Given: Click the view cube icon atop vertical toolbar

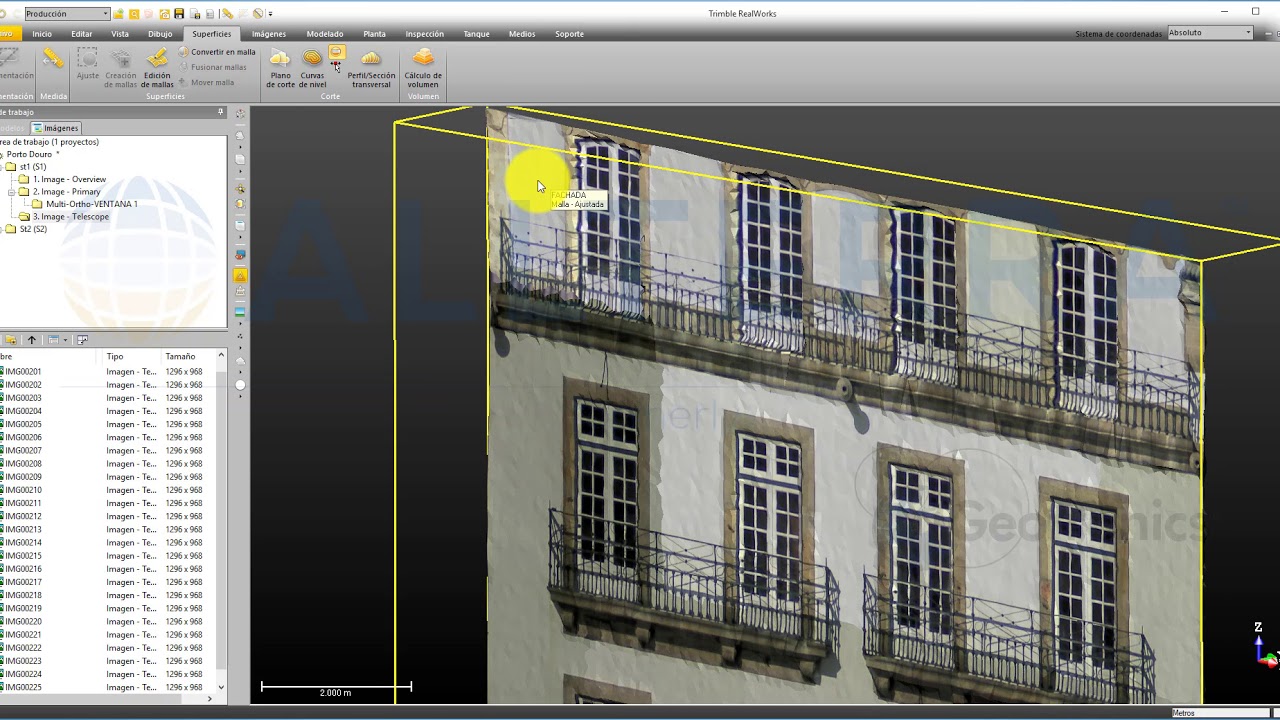Looking at the screenshot, I should click(240, 115).
